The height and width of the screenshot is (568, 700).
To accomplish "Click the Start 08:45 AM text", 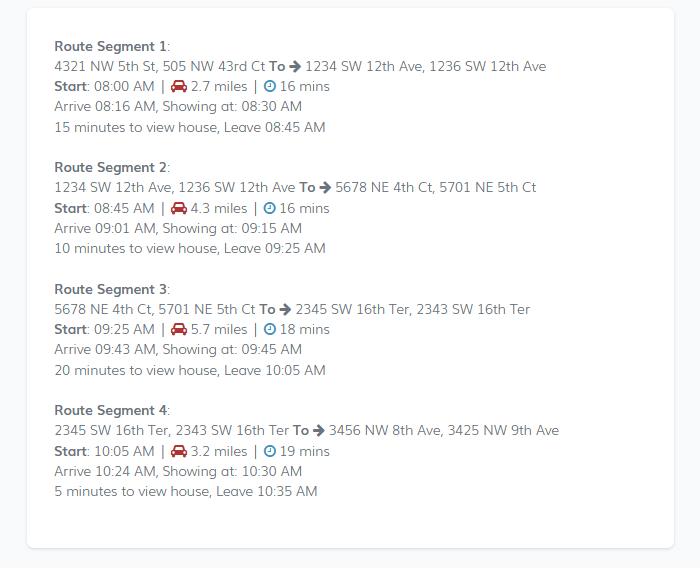I will (104, 208).
